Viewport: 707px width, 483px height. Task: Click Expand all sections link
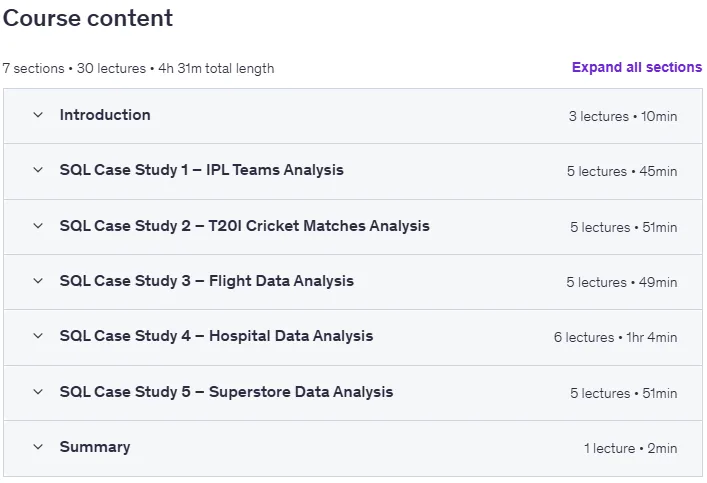click(637, 67)
